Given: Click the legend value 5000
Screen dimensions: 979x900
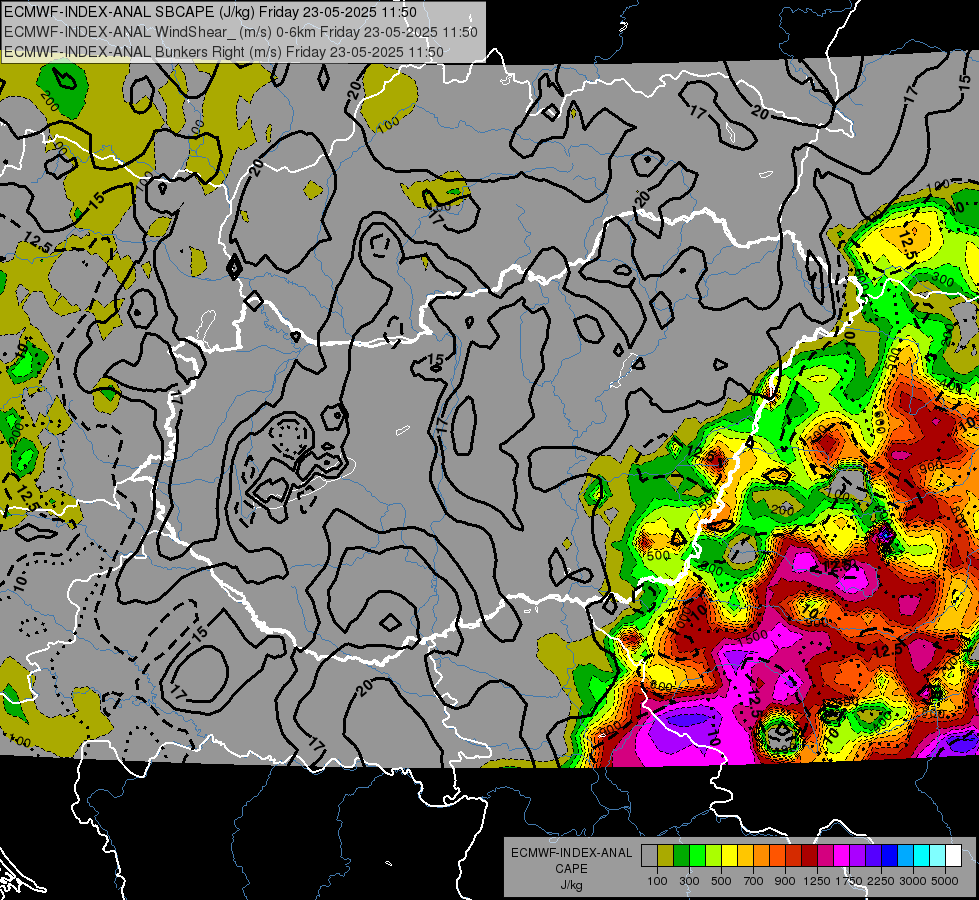Looking at the screenshot, I should pos(945,882).
